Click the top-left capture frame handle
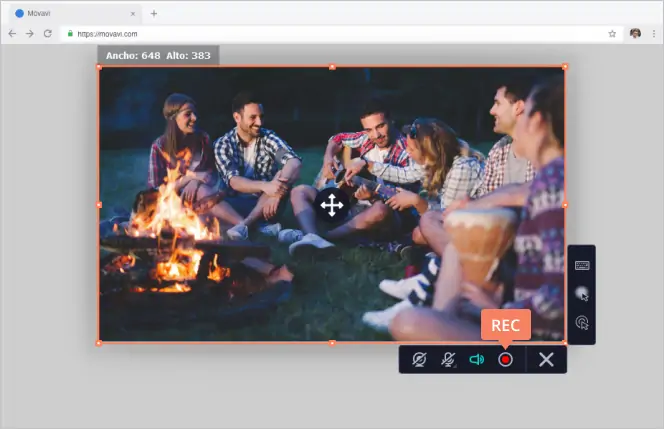This screenshot has height=429, width=664. coord(99,67)
